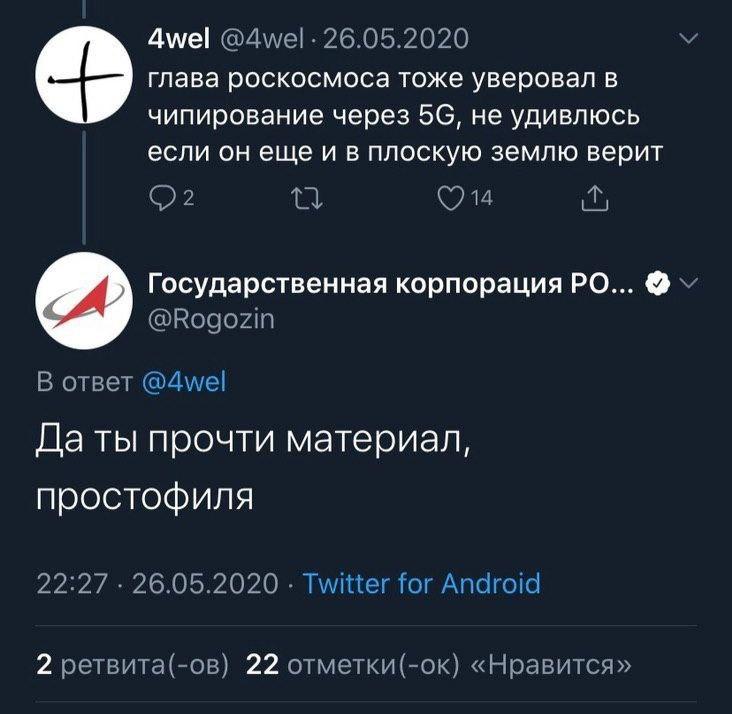View the 2 ретвита(-ов) list
The width and height of the screenshot is (732, 714).
point(132,664)
